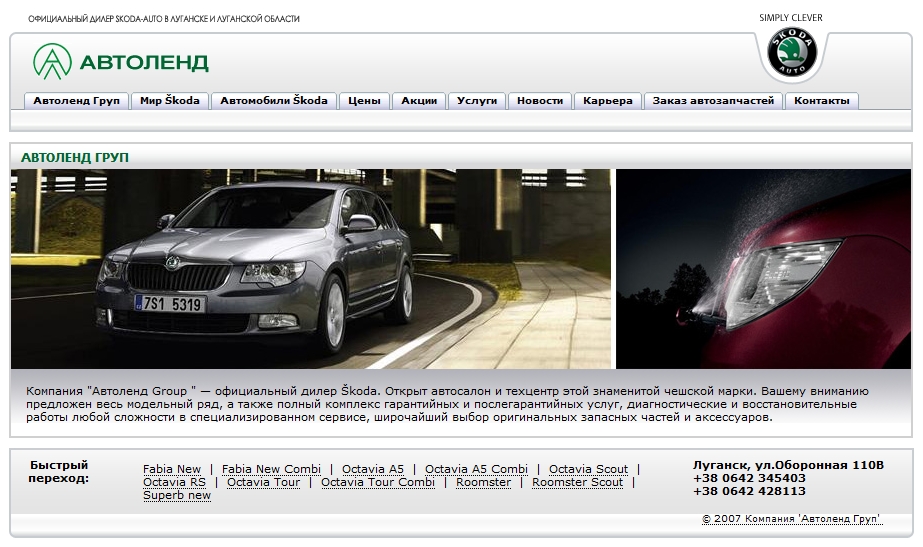Open the Автомобили Škoda tab
This screenshot has width=923, height=547.
274,101
